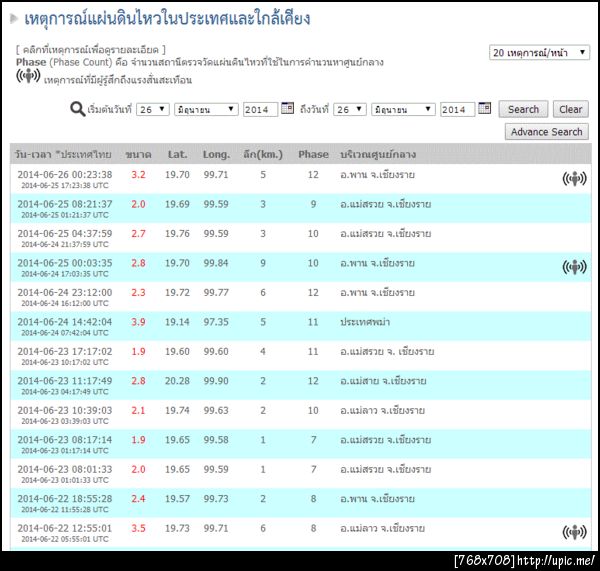Open the 2014-06-23 08:17:14 earthquake event
The width and height of the screenshot is (600, 571).
point(301,444)
